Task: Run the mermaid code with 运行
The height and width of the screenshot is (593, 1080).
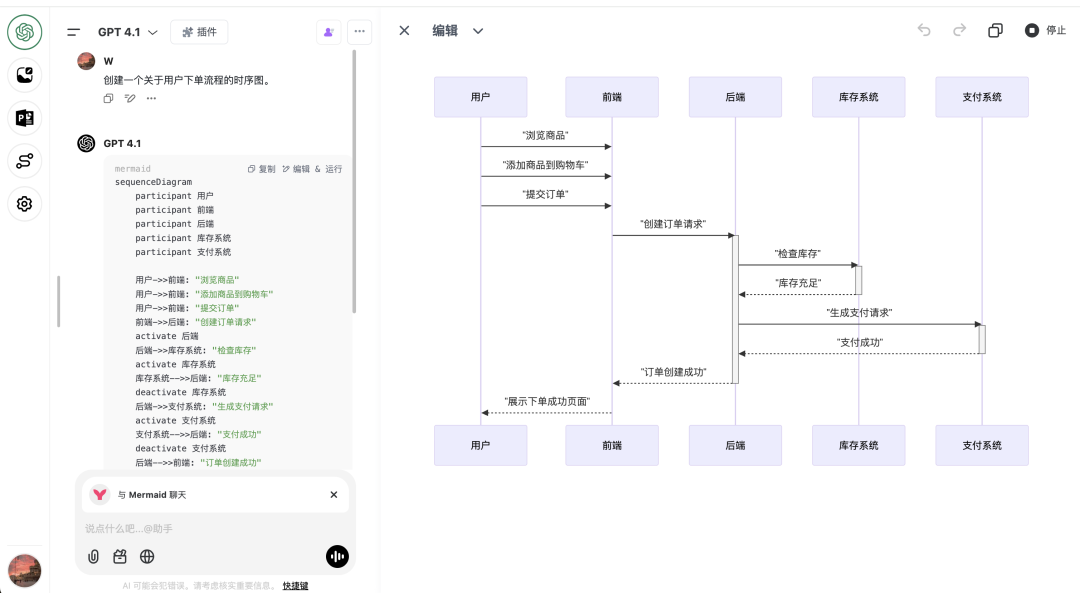Action: (334, 169)
